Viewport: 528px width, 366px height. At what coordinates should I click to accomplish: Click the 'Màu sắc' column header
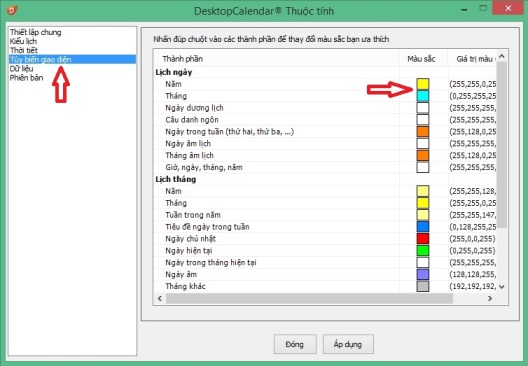pyautogui.click(x=422, y=59)
